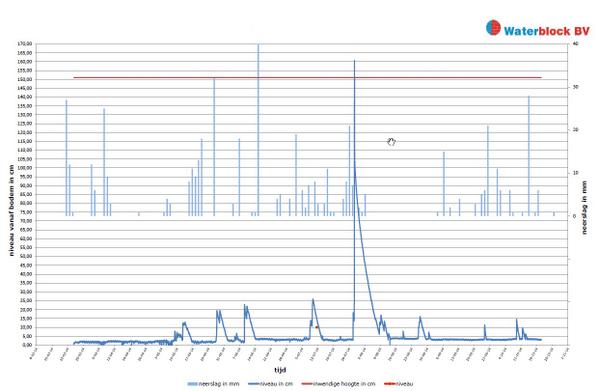
Task: Click the '0' right axis tick label
Action: (x=574, y=216)
